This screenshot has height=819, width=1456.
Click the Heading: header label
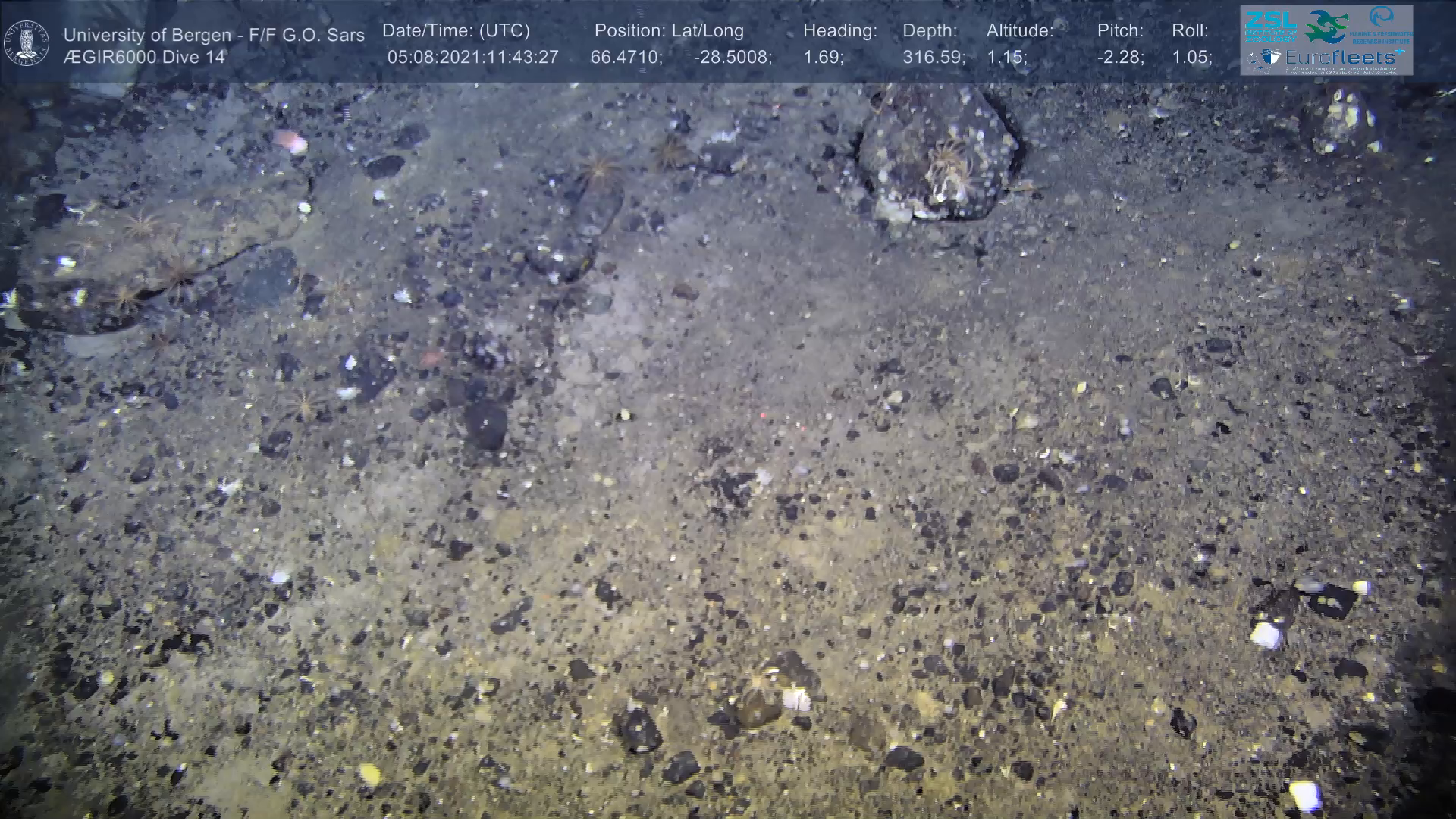point(839,31)
